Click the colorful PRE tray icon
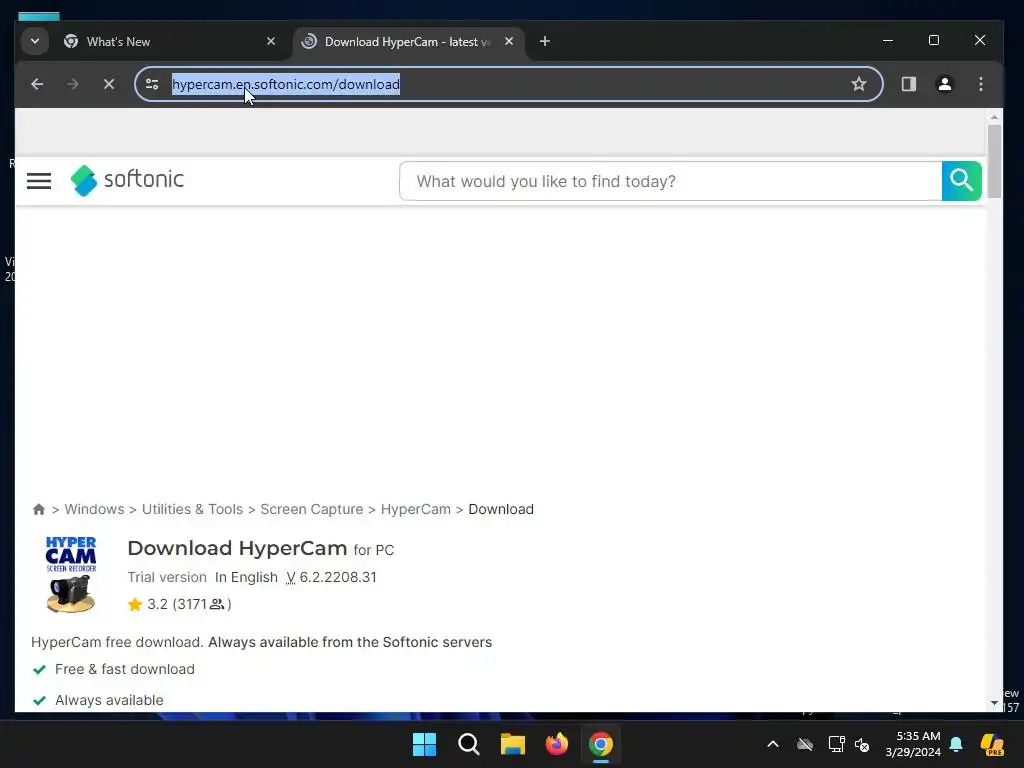This screenshot has width=1024, height=768. pyautogui.click(x=992, y=744)
